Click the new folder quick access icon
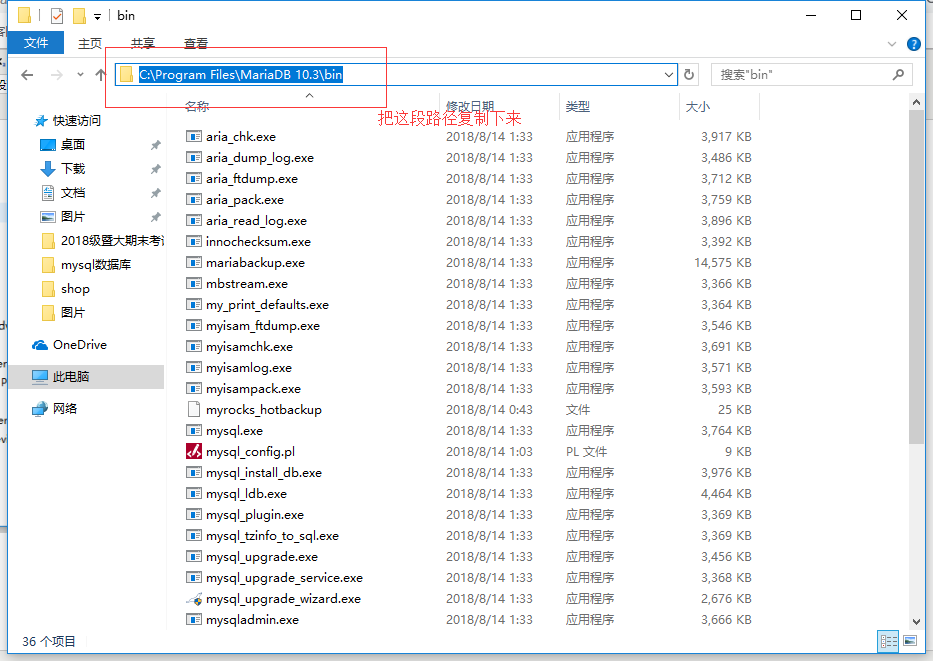The image size is (933, 661). coord(79,15)
